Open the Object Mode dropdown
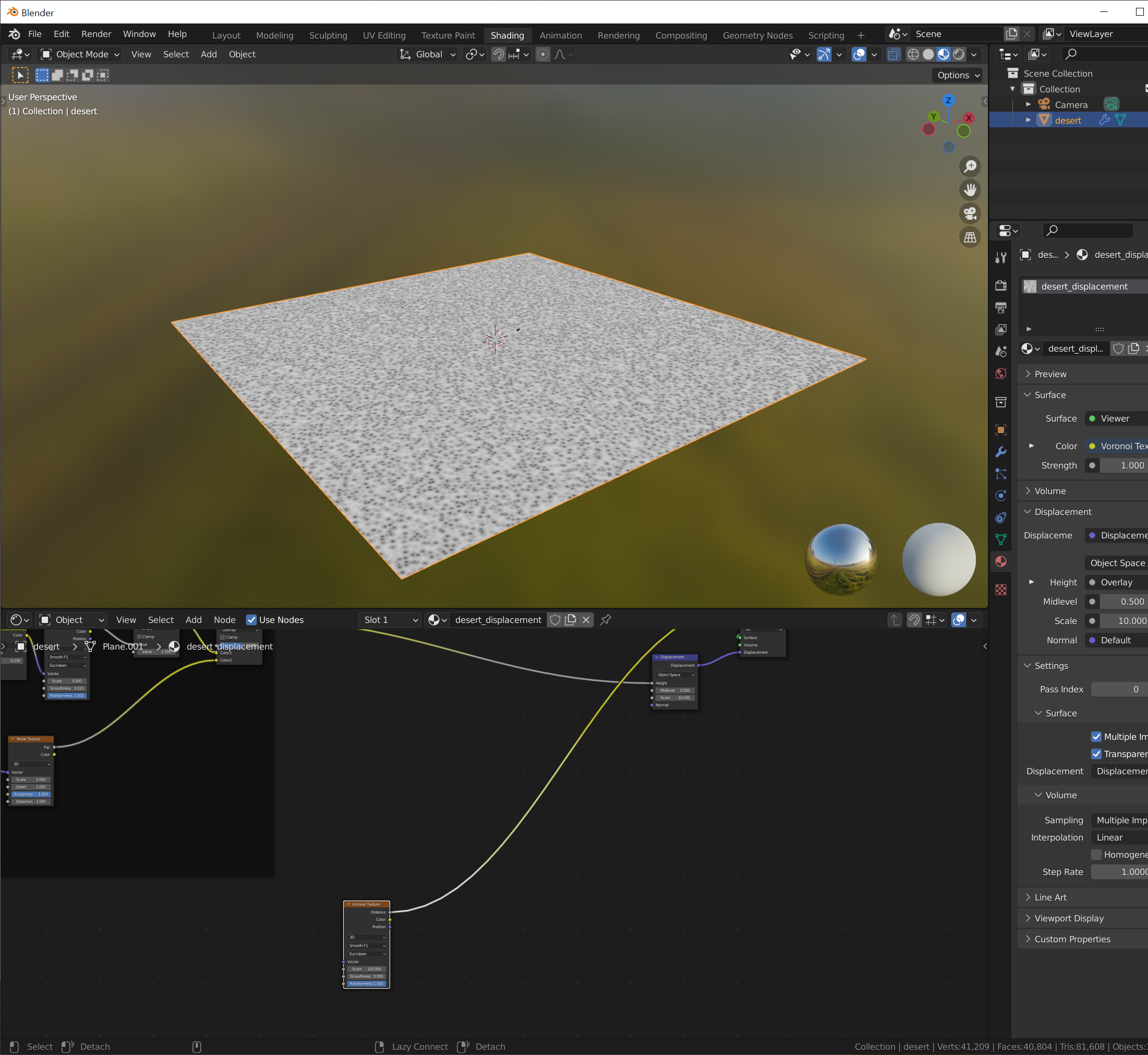The image size is (1148, 1055). click(x=80, y=54)
